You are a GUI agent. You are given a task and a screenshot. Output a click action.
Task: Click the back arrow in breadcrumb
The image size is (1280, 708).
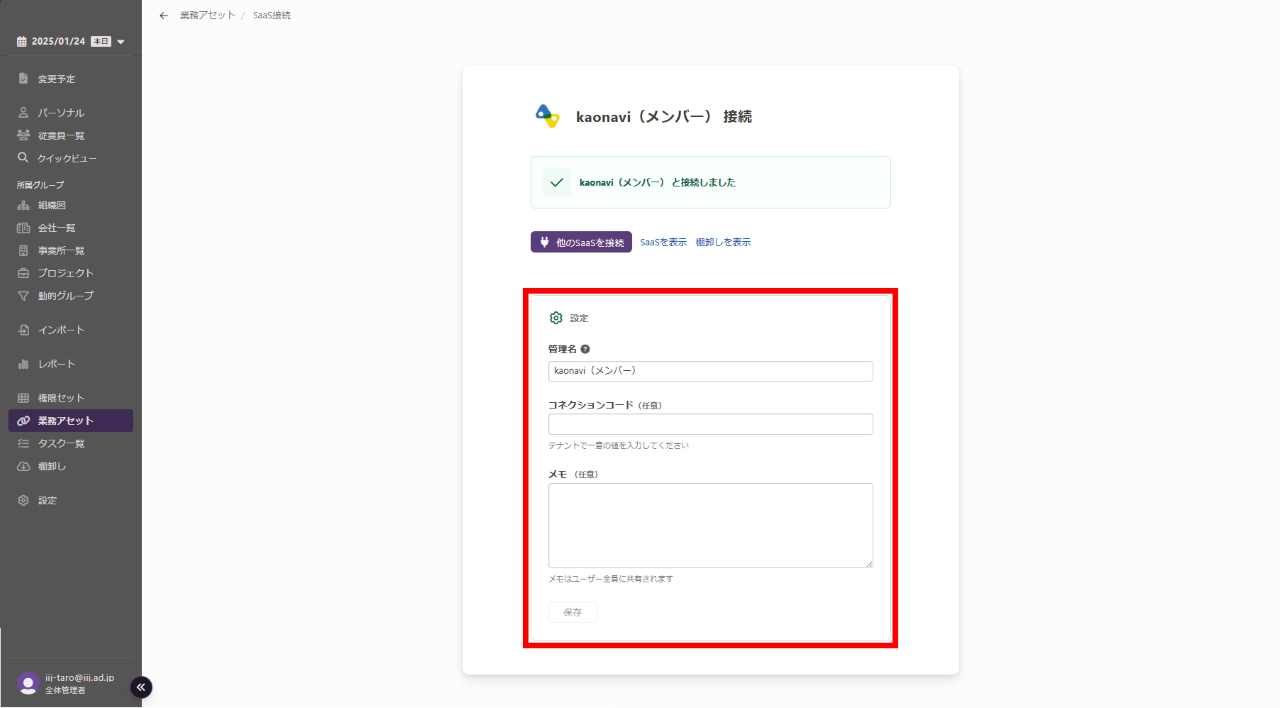coord(164,15)
